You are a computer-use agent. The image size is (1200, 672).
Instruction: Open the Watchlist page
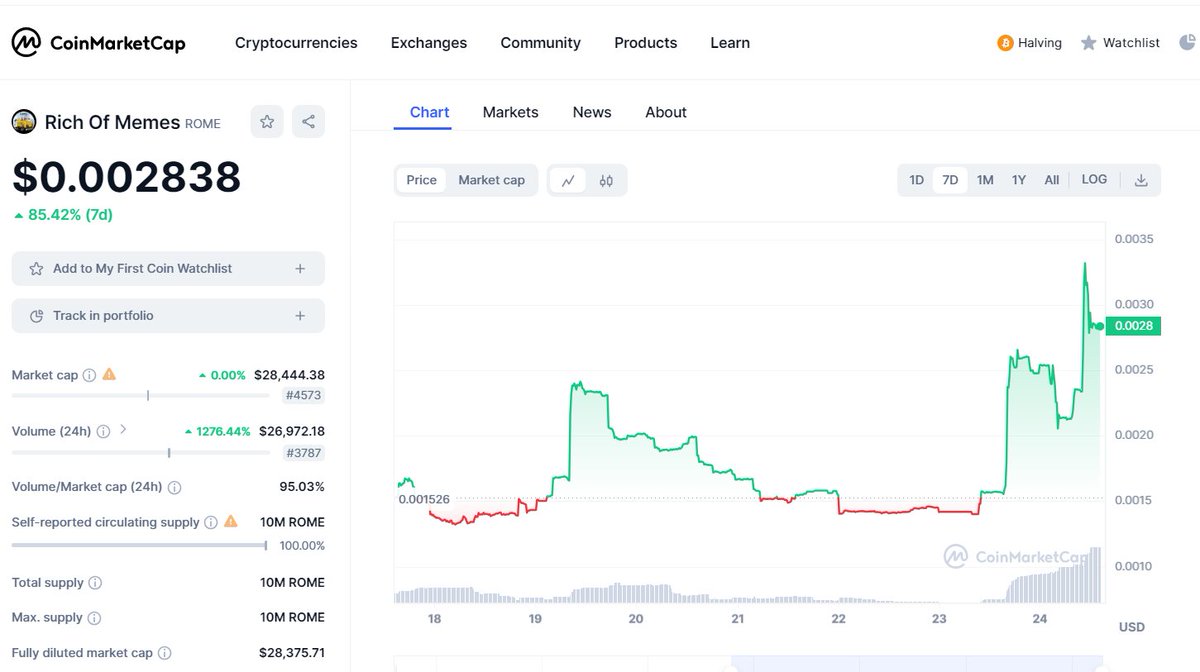point(1120,42)
